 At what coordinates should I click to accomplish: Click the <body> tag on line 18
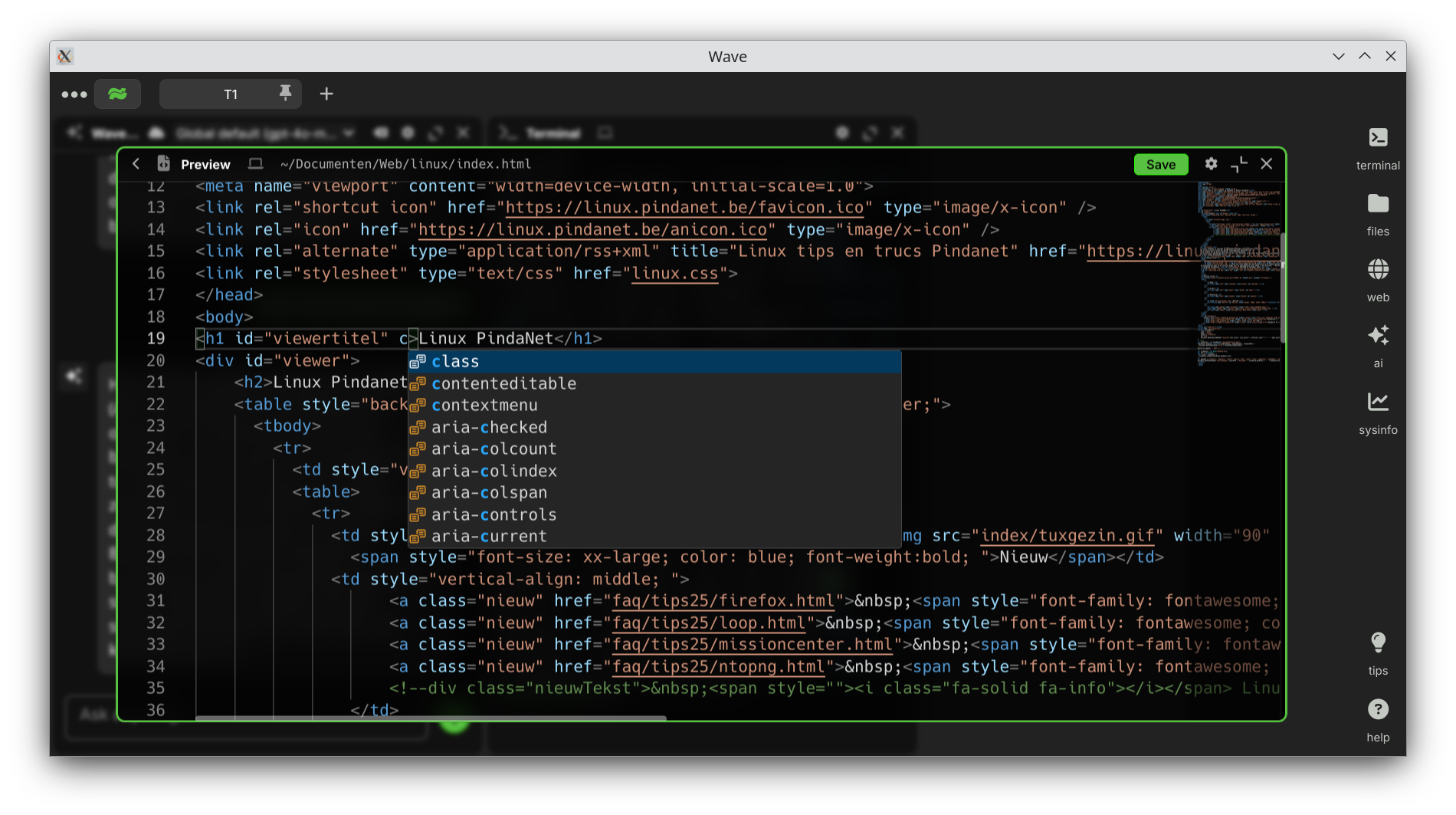225,317
